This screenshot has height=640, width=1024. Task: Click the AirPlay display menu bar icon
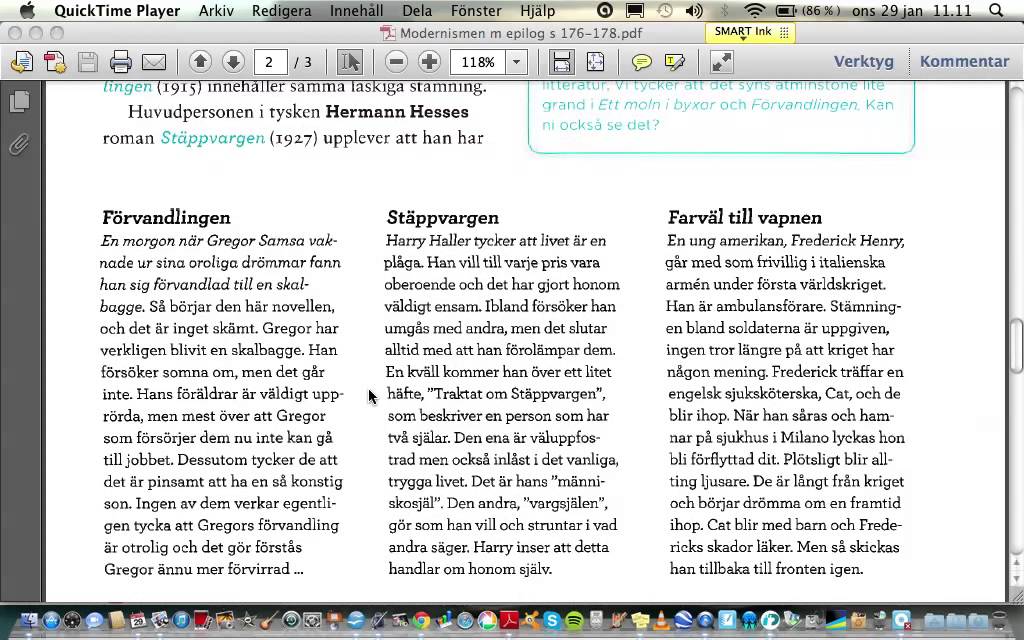pos(634,10)
